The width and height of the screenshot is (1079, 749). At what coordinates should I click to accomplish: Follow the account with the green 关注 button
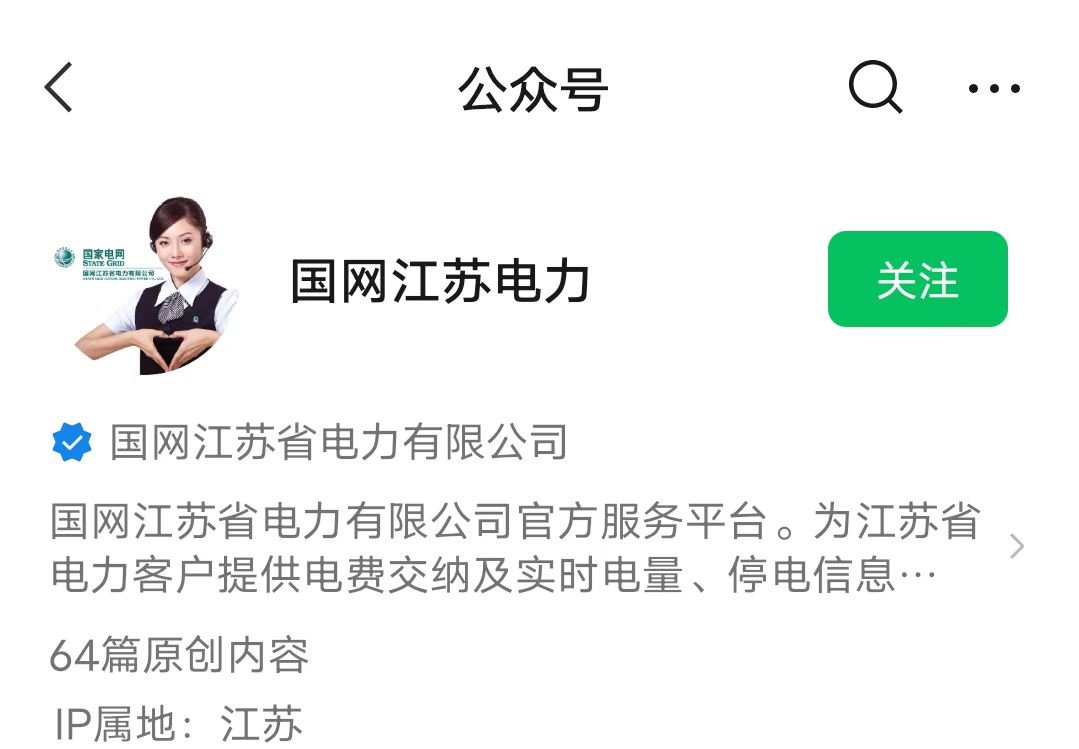point(917,279)
